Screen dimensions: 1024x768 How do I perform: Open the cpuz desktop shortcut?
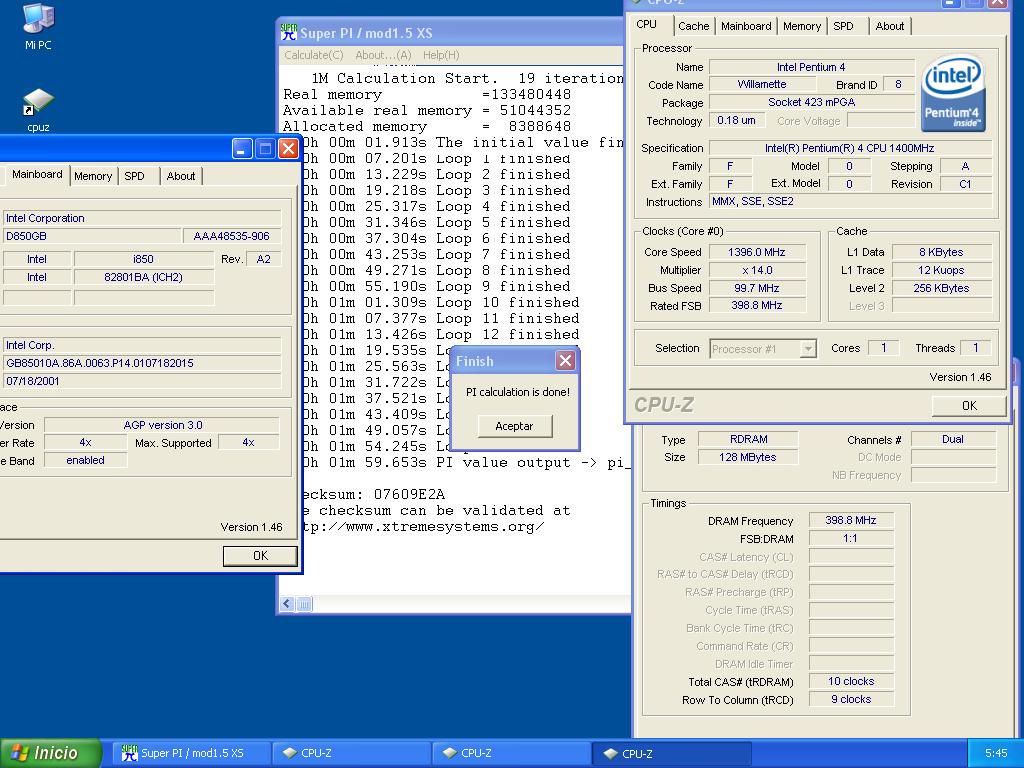(x=38, y=110)
